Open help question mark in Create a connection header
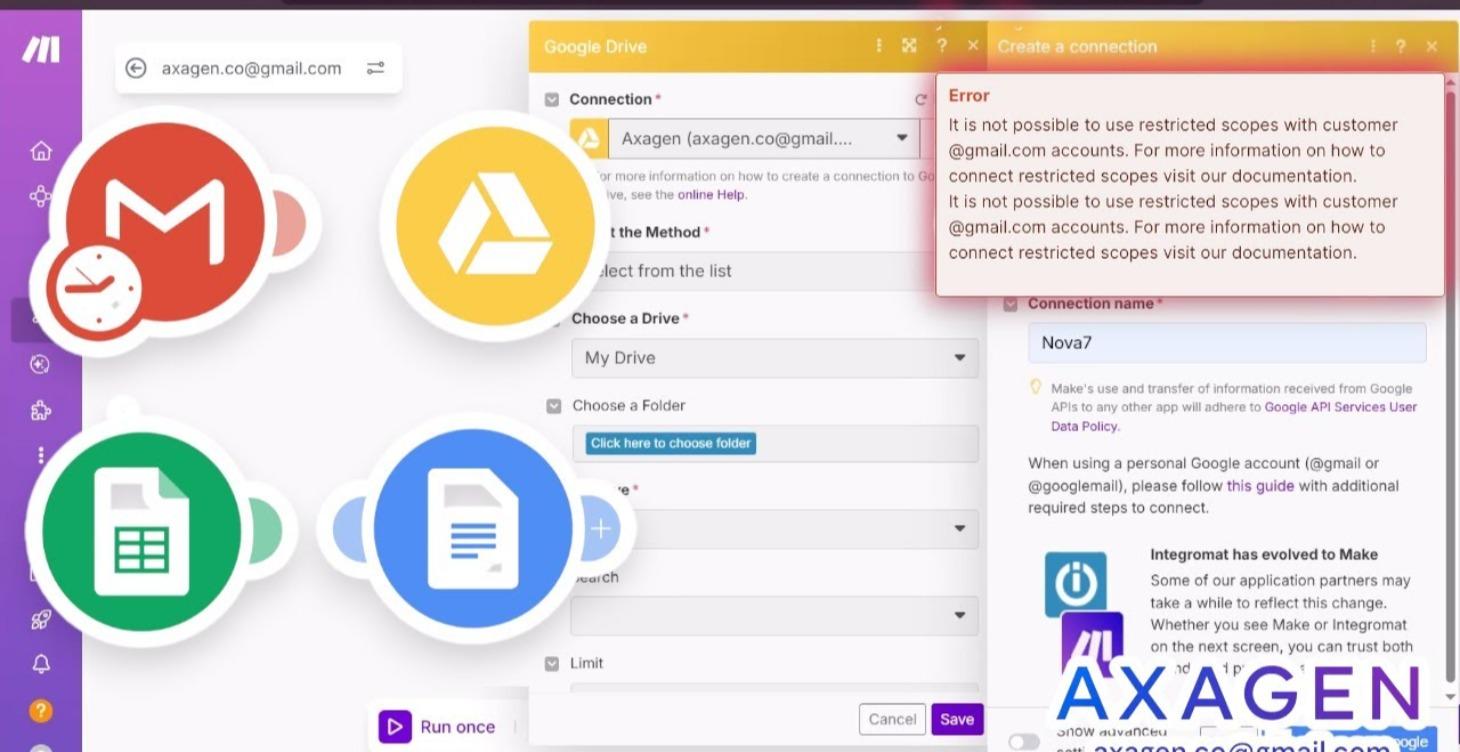Viewport: 1460px width, 752px height. coord(1401,46)
